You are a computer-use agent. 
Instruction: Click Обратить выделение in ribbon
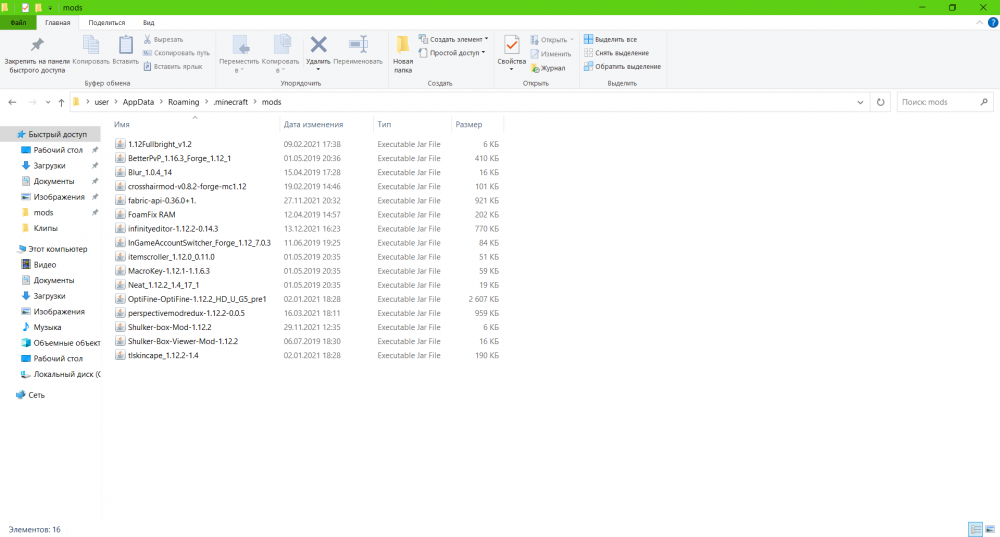click(x=622, y=66)
